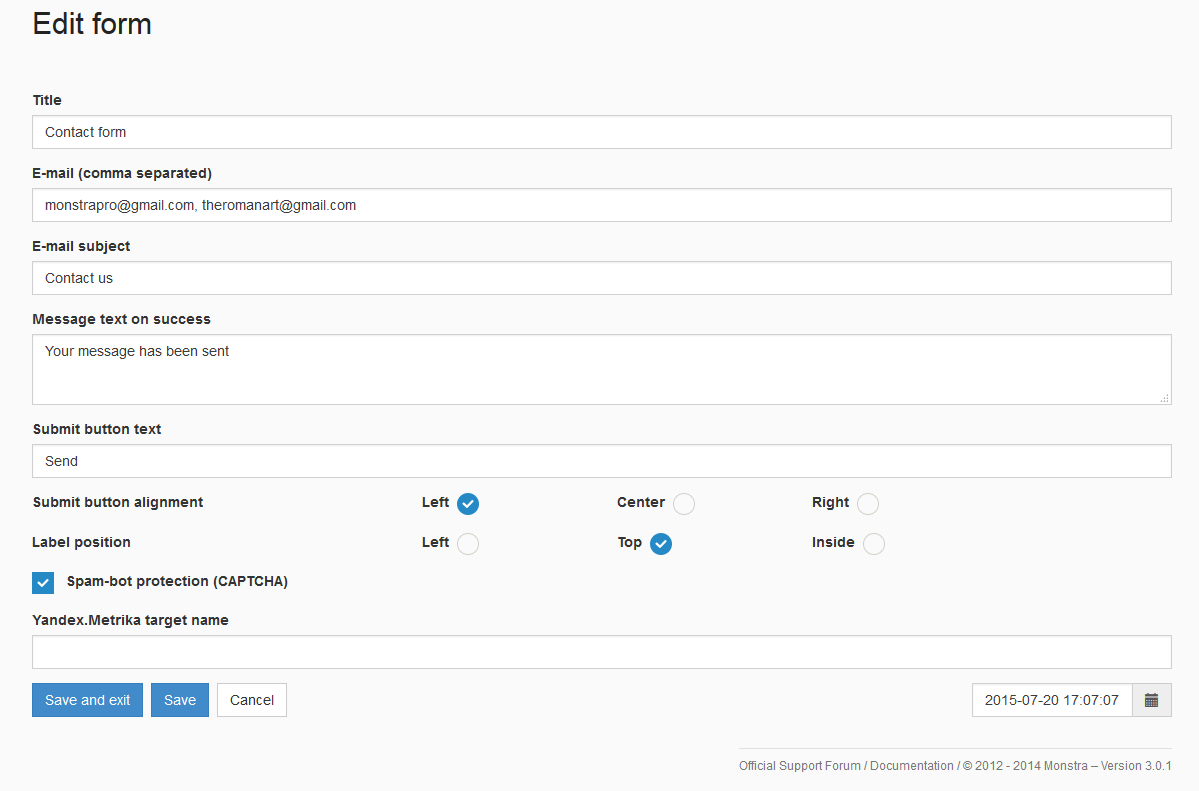Cancel editing the form

point(252,700)
